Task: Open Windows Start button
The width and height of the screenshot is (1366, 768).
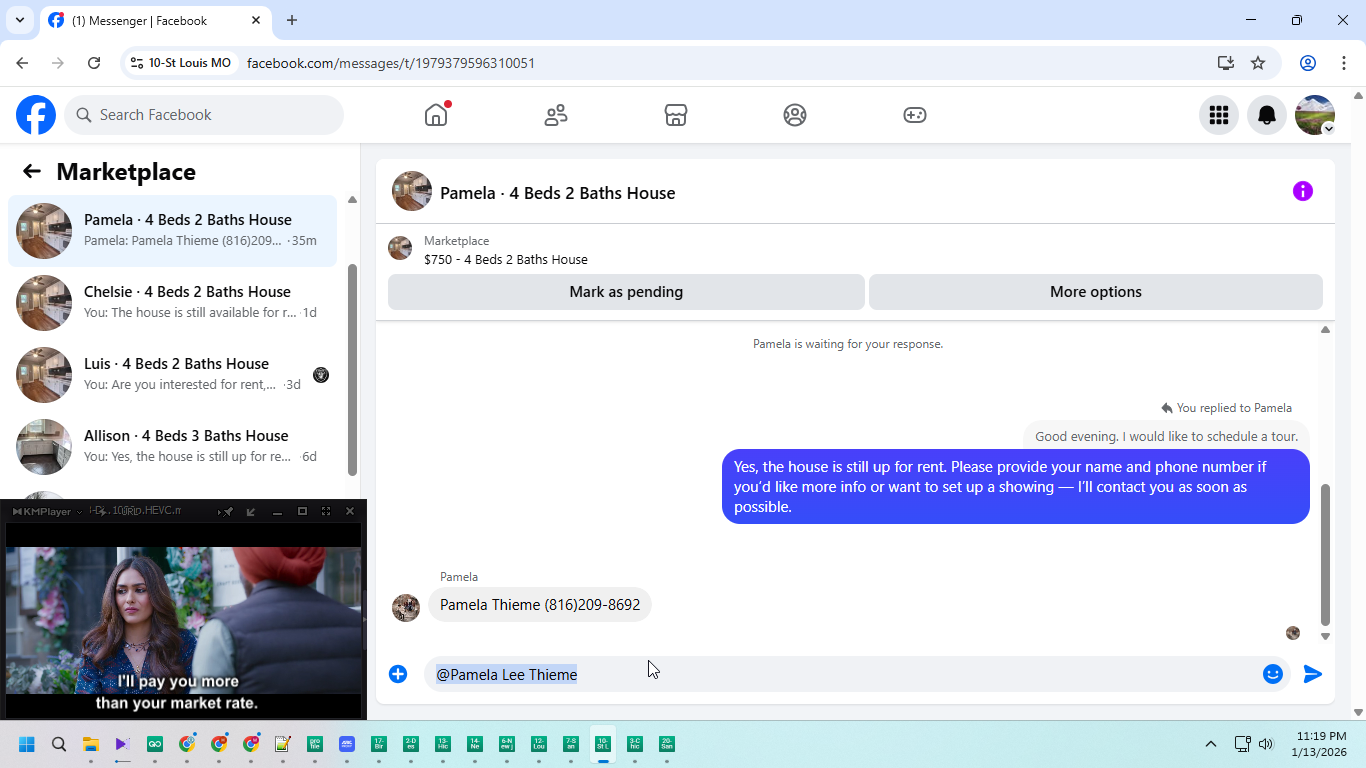Action: coord(27,744)
